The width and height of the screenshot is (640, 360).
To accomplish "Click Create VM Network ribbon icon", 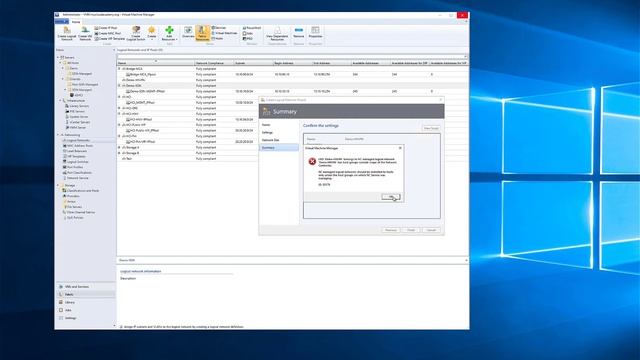I will click(x=85, y=33).
